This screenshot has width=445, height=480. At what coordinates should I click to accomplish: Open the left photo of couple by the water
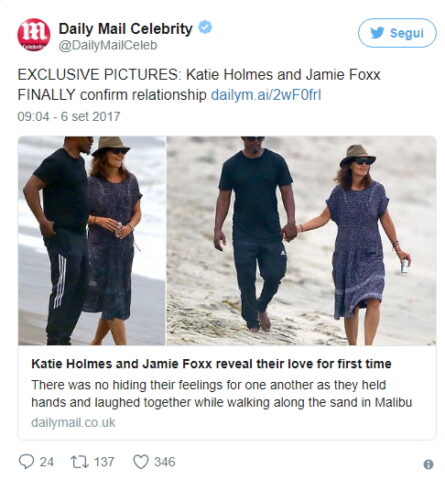[x=92, y=241]
